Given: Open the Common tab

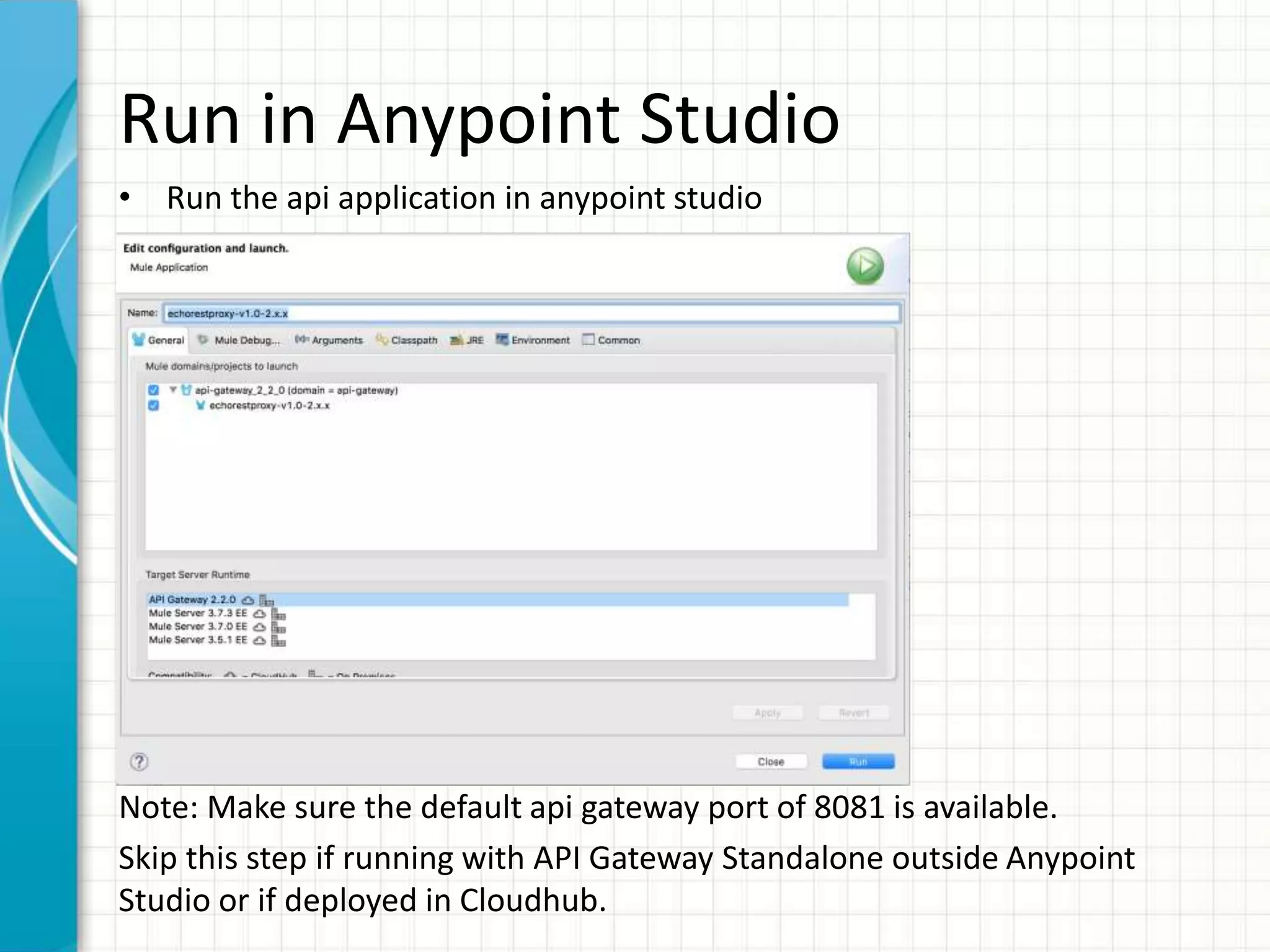Looking at the screenshot, I should point(611,340).
